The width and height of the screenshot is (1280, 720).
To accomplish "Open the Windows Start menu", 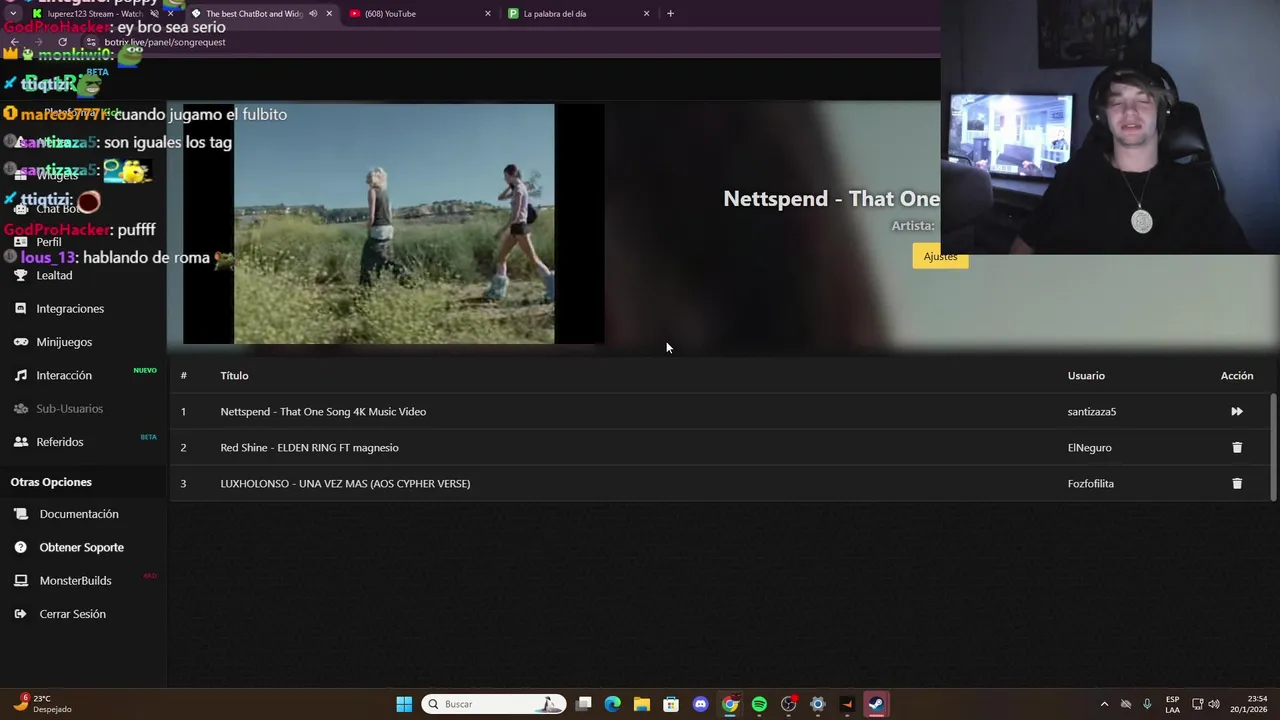I will (x=404, y=704).
